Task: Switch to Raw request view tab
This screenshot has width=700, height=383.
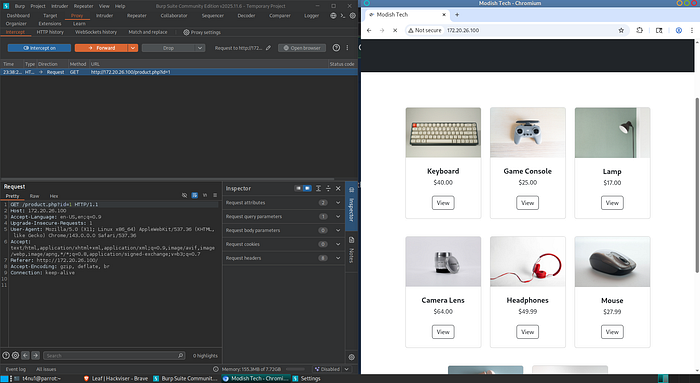Action: pyautogui.click(x=34, y=196)
